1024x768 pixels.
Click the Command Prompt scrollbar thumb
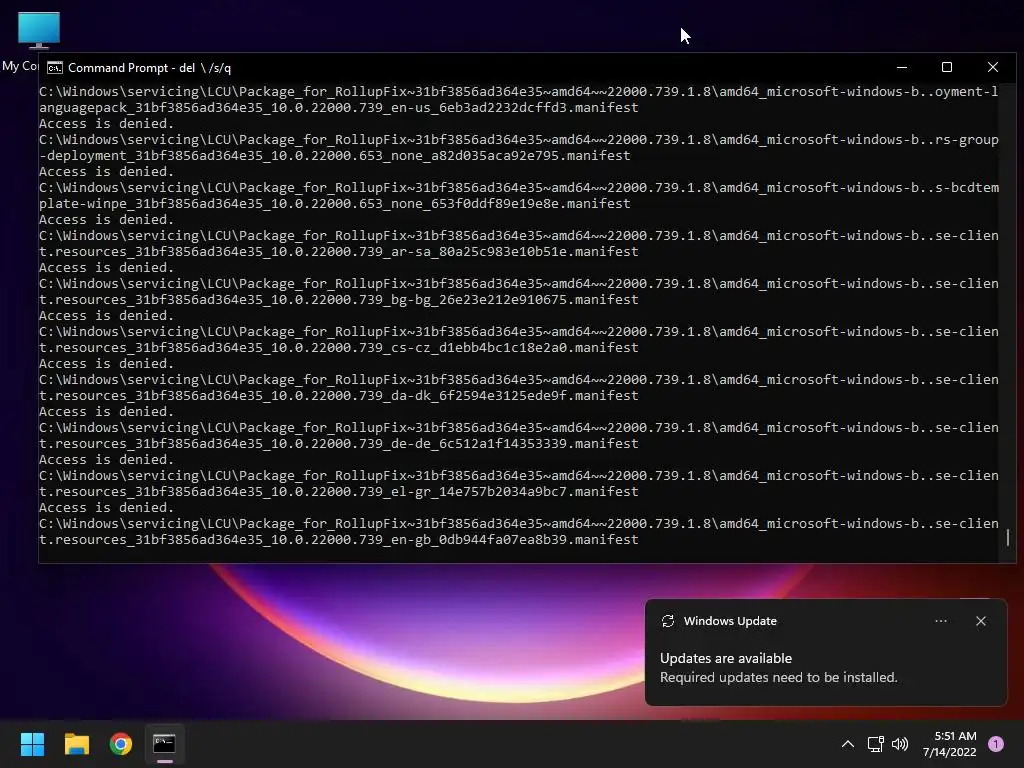pos(1008,537)
